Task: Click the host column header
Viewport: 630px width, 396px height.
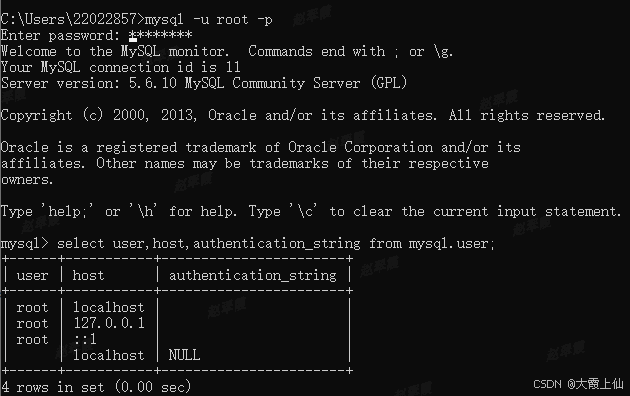Action: [88, 275]
